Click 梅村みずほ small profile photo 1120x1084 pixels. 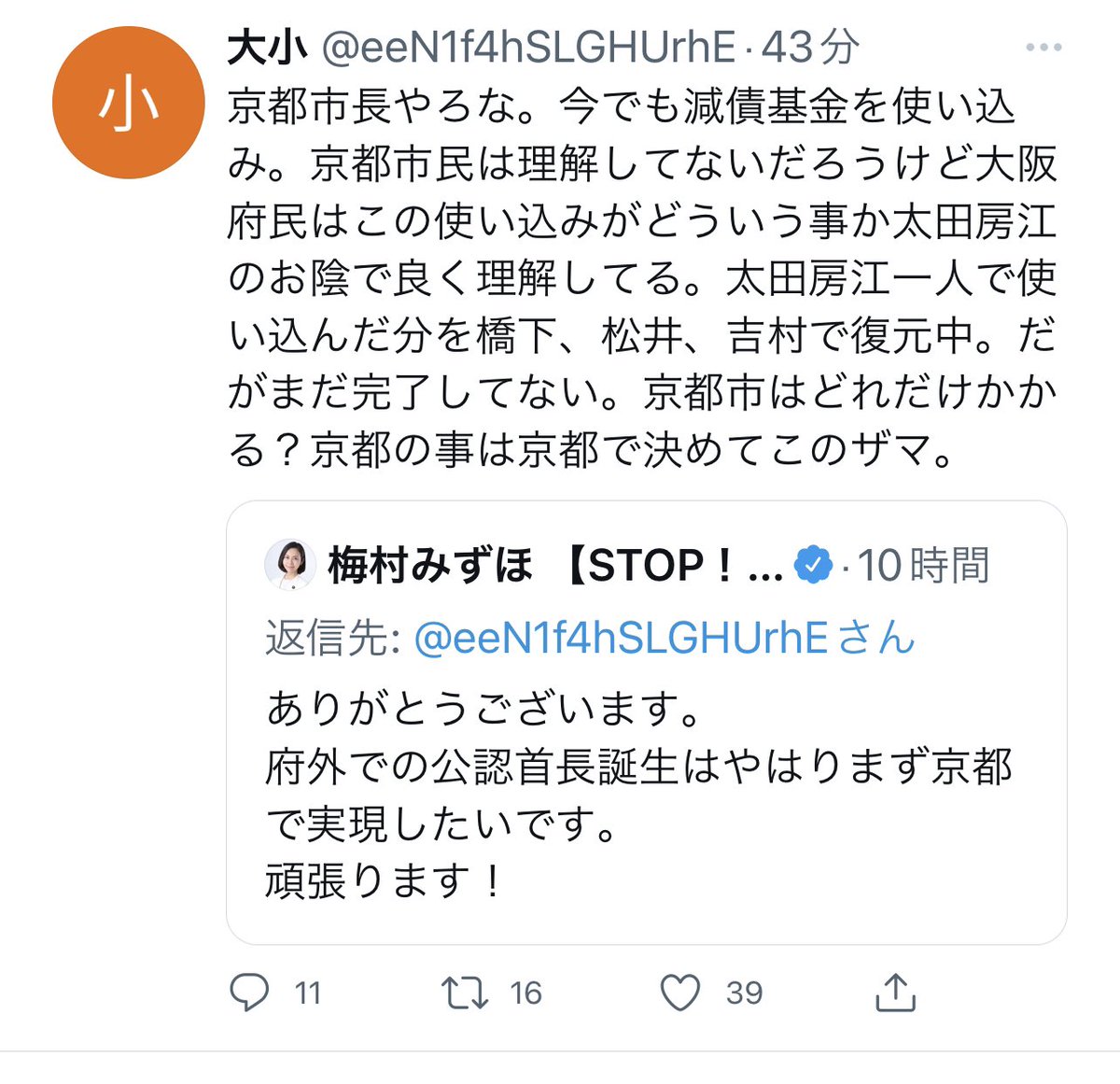[290, 565]
